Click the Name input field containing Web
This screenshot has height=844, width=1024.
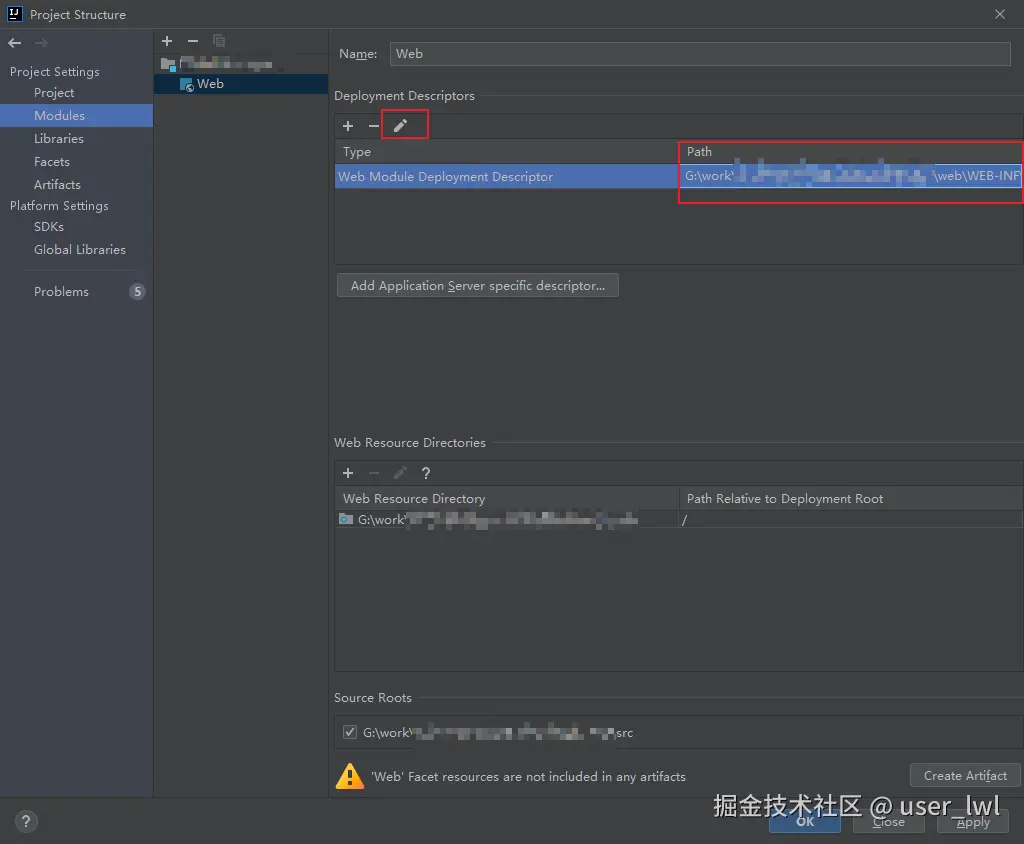pyautogui.click(x=700, y=54)
